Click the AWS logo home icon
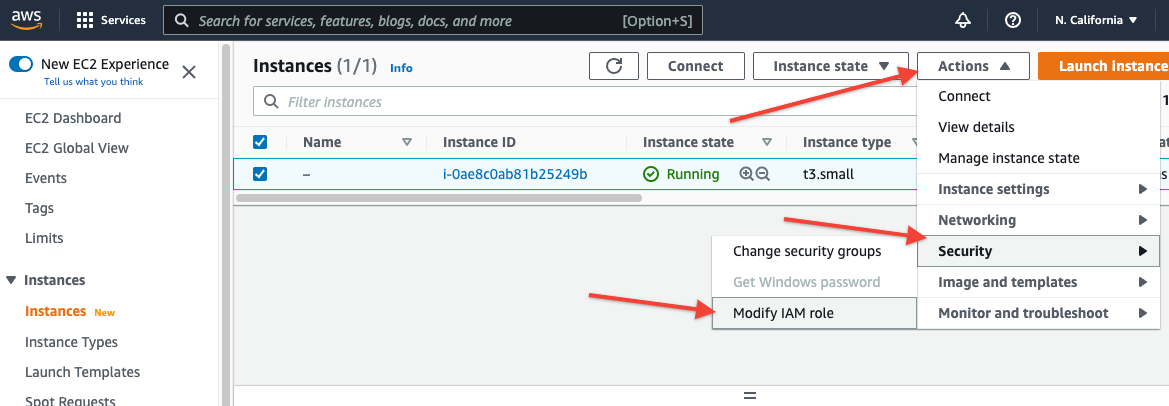Screen dimensions: 1169x406 pos(26,20)
